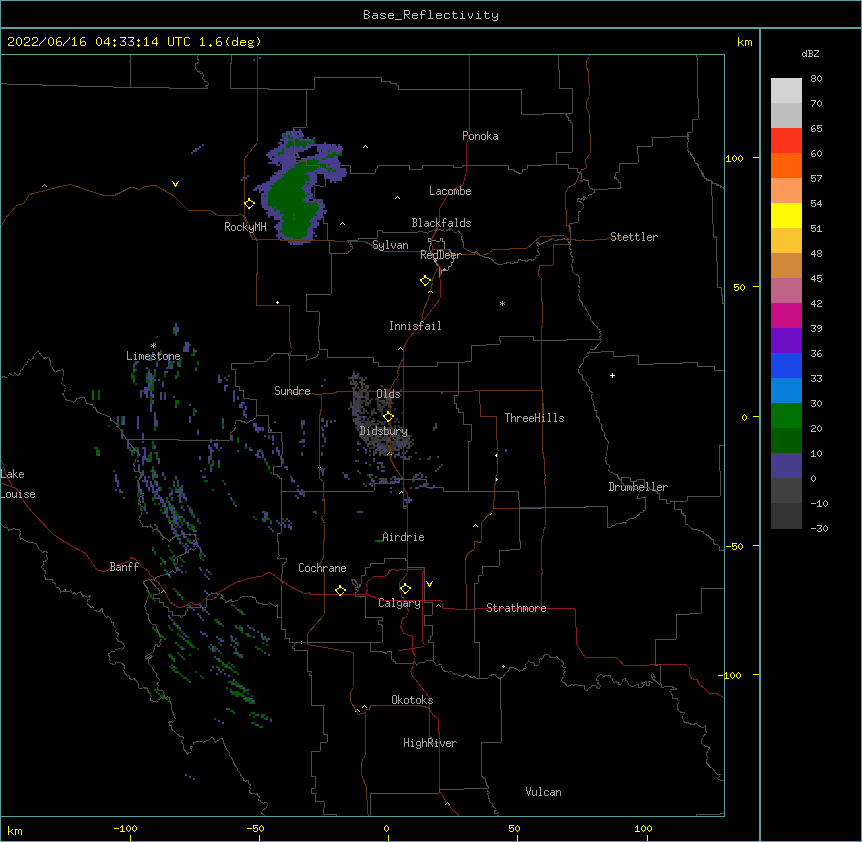Viewport: 862px width, 842px height.
Task: Click the Ponoka town label
Action: [480, 136]
